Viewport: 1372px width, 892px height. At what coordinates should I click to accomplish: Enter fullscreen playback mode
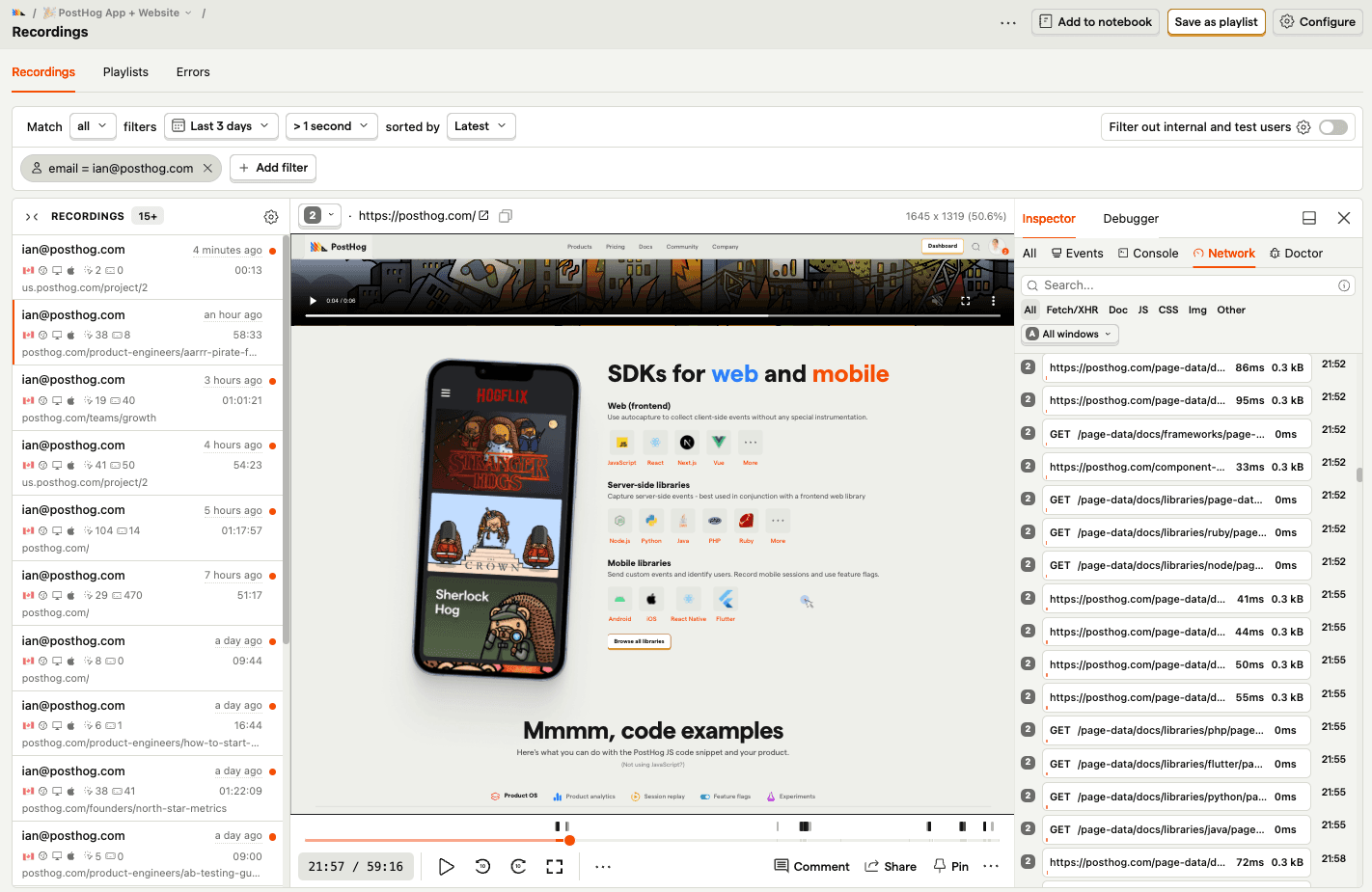point(555,866)
